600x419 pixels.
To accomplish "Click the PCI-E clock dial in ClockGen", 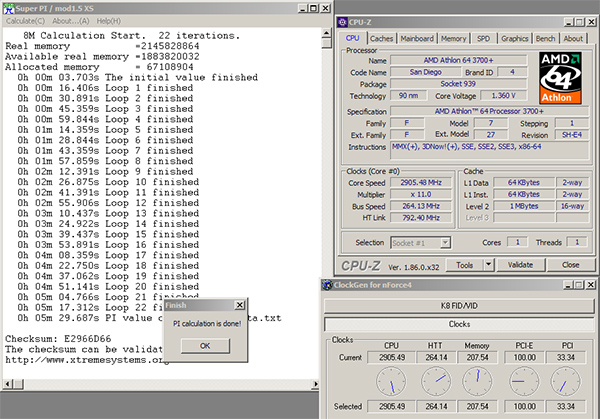I will (524, 381).
